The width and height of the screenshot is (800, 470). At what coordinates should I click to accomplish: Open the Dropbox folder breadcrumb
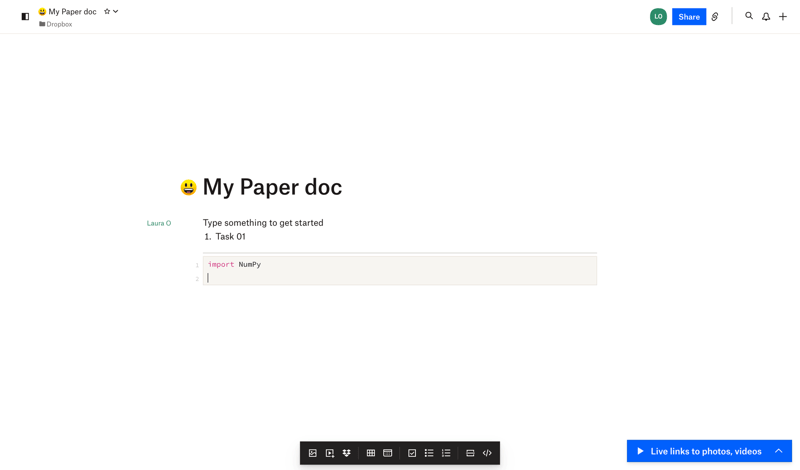[56, 24]
